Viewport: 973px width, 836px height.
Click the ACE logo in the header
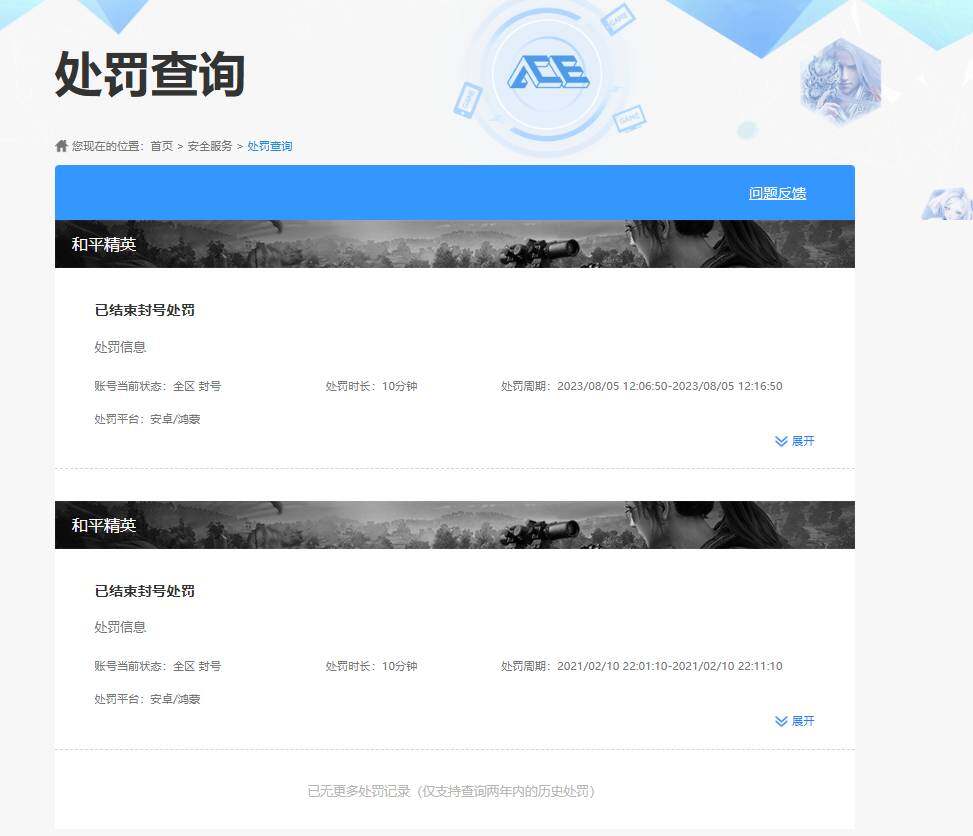click(x=548, y=71)
